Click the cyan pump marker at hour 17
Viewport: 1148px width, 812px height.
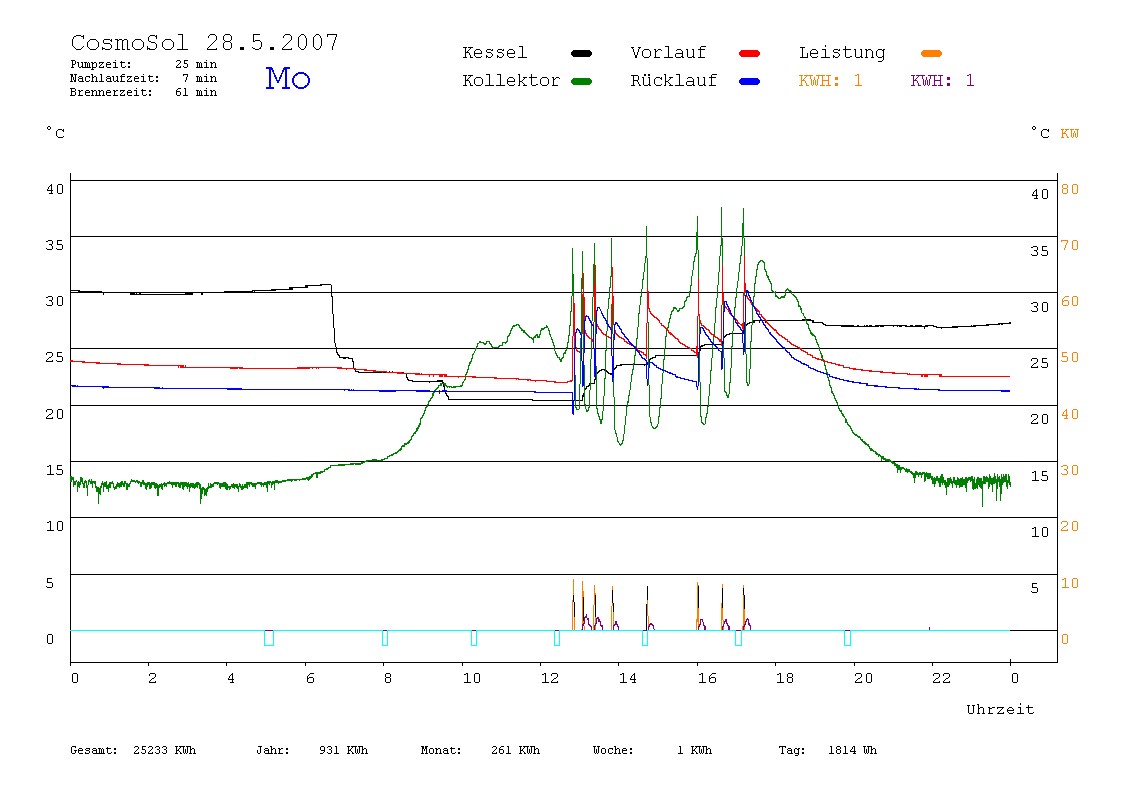[x=738, y=638]
